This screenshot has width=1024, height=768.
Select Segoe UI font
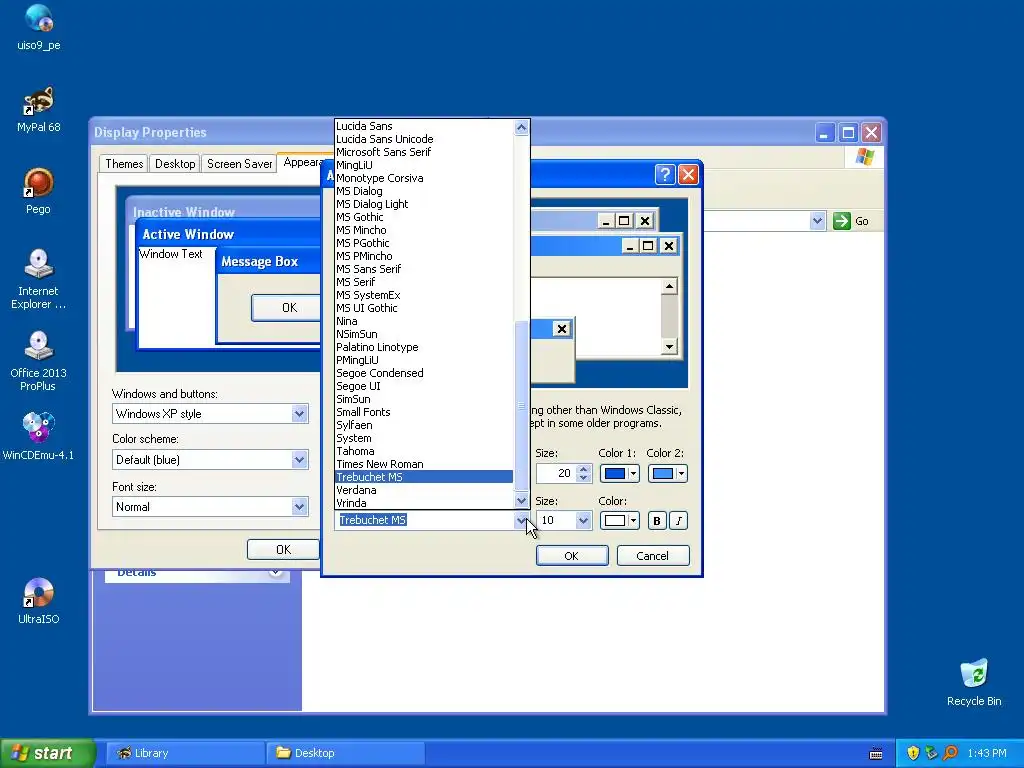424,387
